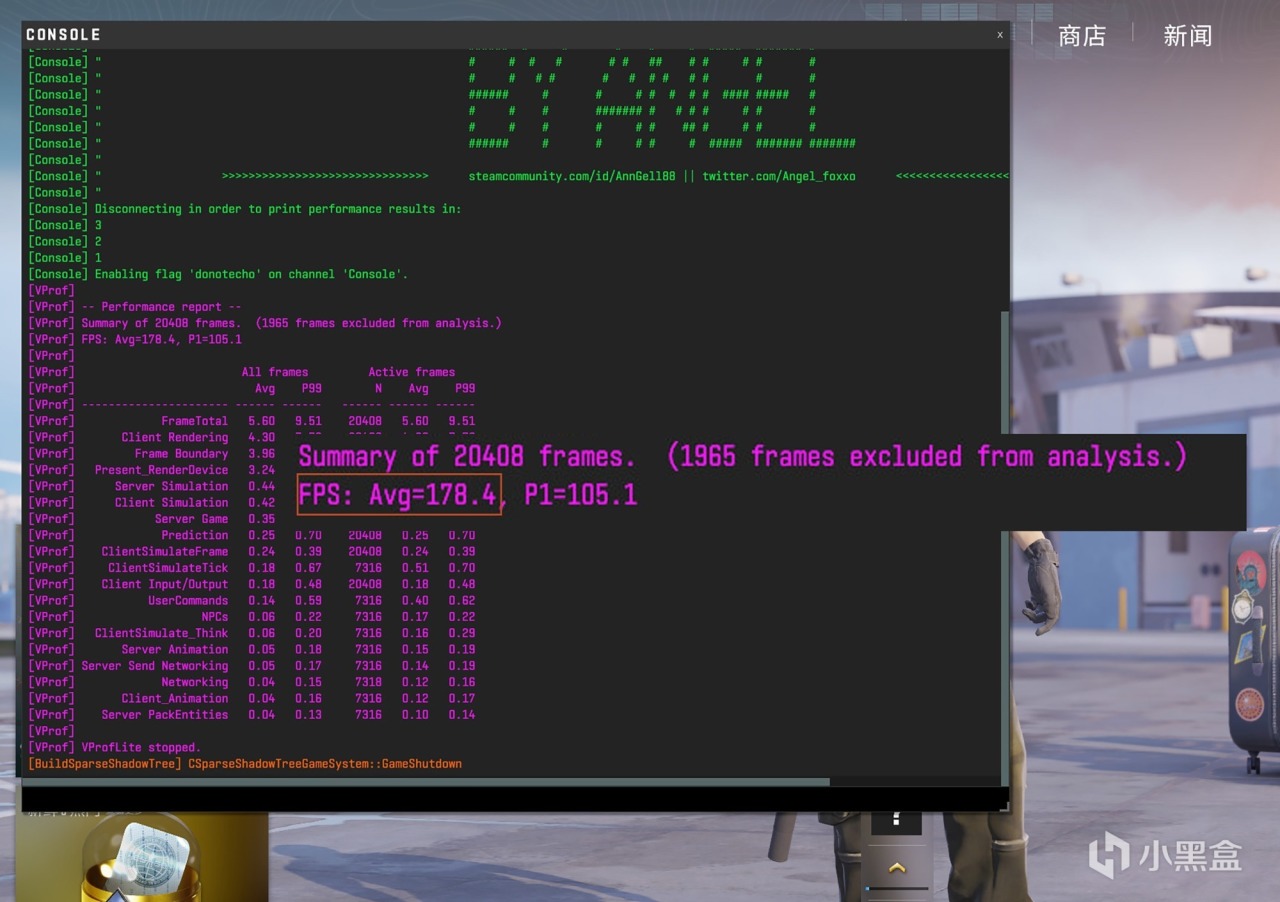The width and height of the screenshot is (1280, 902).
Task: Select the 'FrameTotal' row label
Action: (x=194, y=421)
